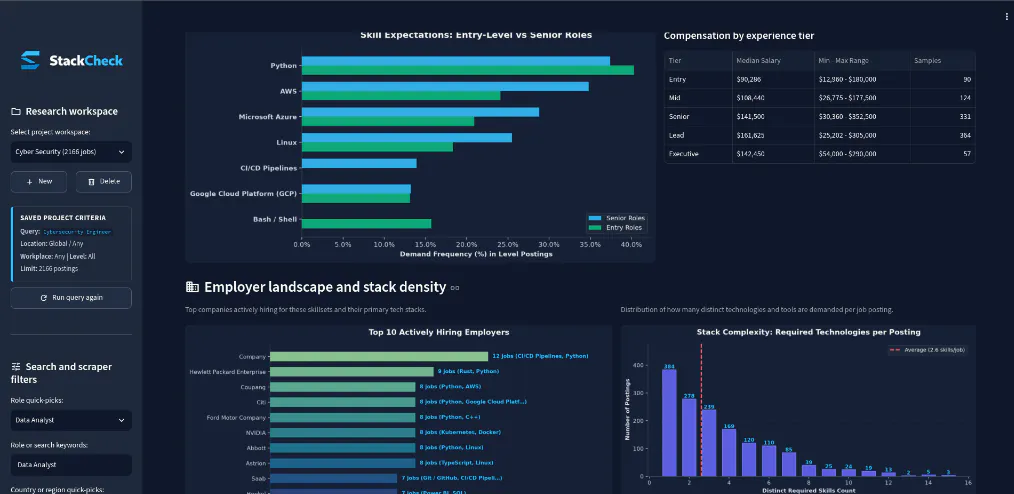Viewport: 1014px width, 494px height.
Task: Open the project workspace dropdown Cyber Security
Action: pos(71,152)
